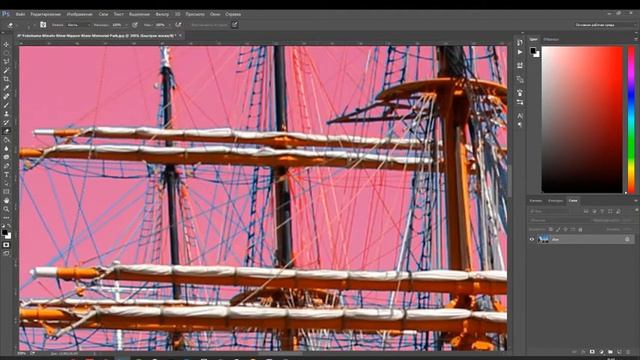
Task: Select the Horizontal Type tool
Action: tap(6, 175)
